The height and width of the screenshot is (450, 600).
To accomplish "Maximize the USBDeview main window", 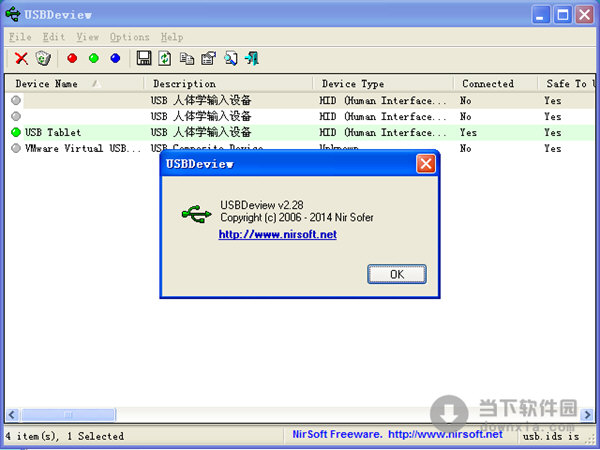I will 562,15.
